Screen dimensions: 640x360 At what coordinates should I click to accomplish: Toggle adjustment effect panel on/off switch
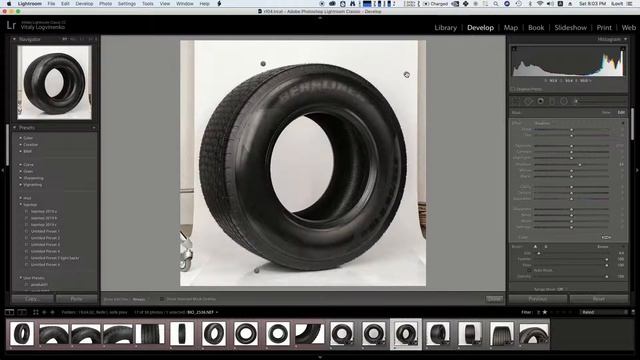click(623, 123)
